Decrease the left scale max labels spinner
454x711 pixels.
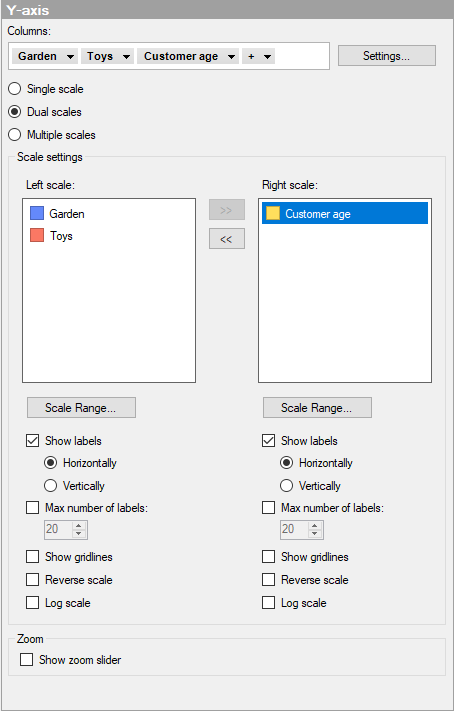pyautogui.click(x=79, y=534)
